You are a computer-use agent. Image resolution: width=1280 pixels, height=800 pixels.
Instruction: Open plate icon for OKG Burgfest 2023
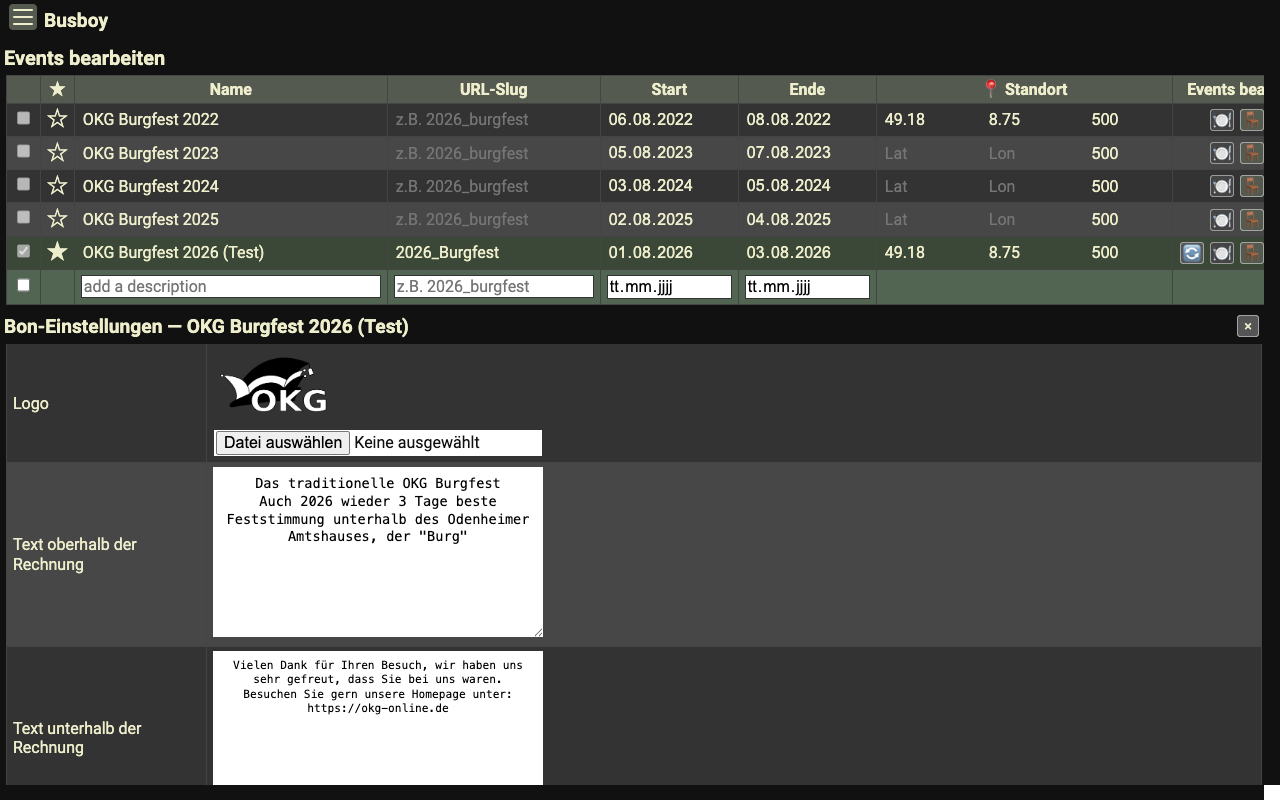click(x=1221, y=153)
